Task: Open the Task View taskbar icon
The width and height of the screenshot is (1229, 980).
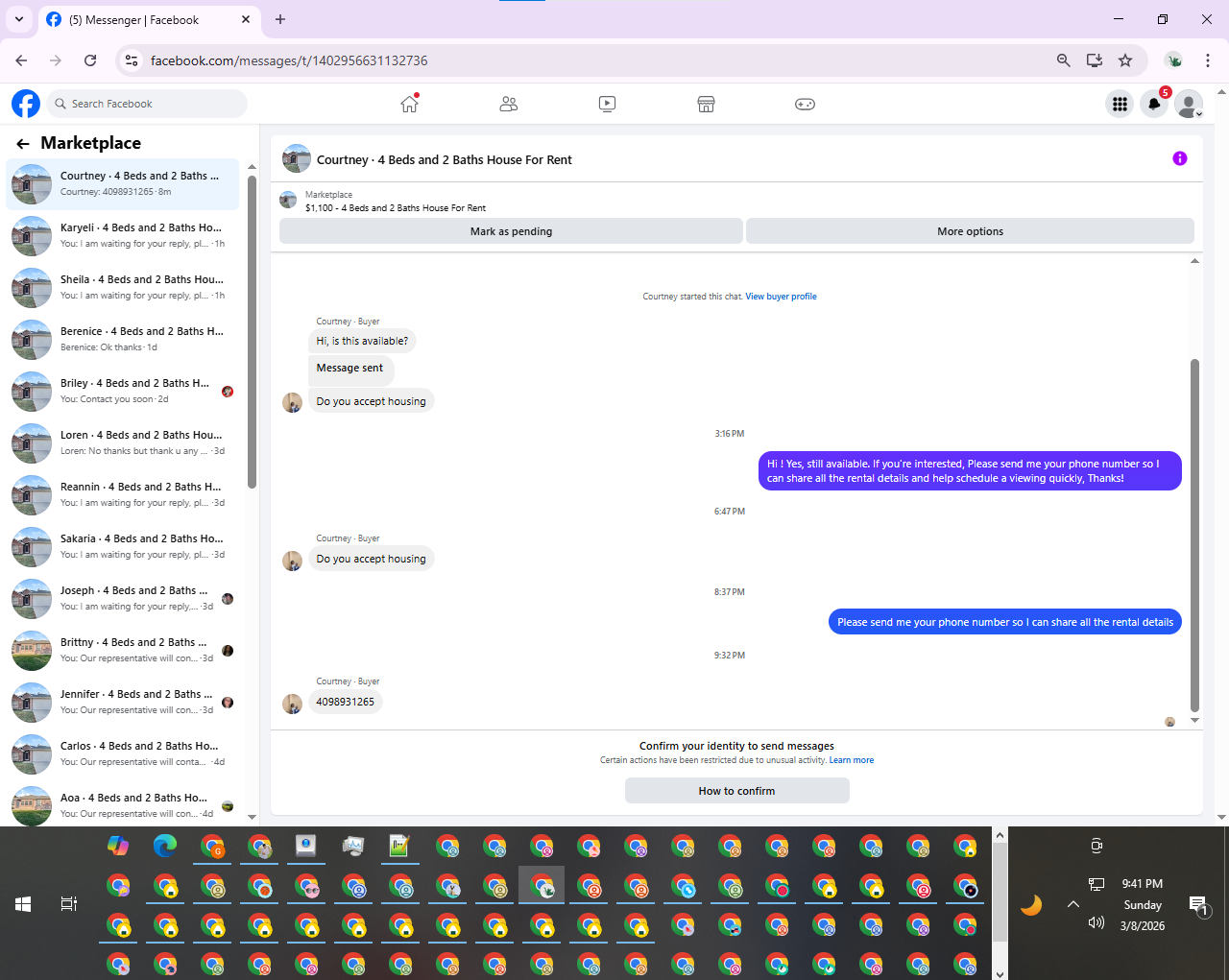Action: (69, 904)
